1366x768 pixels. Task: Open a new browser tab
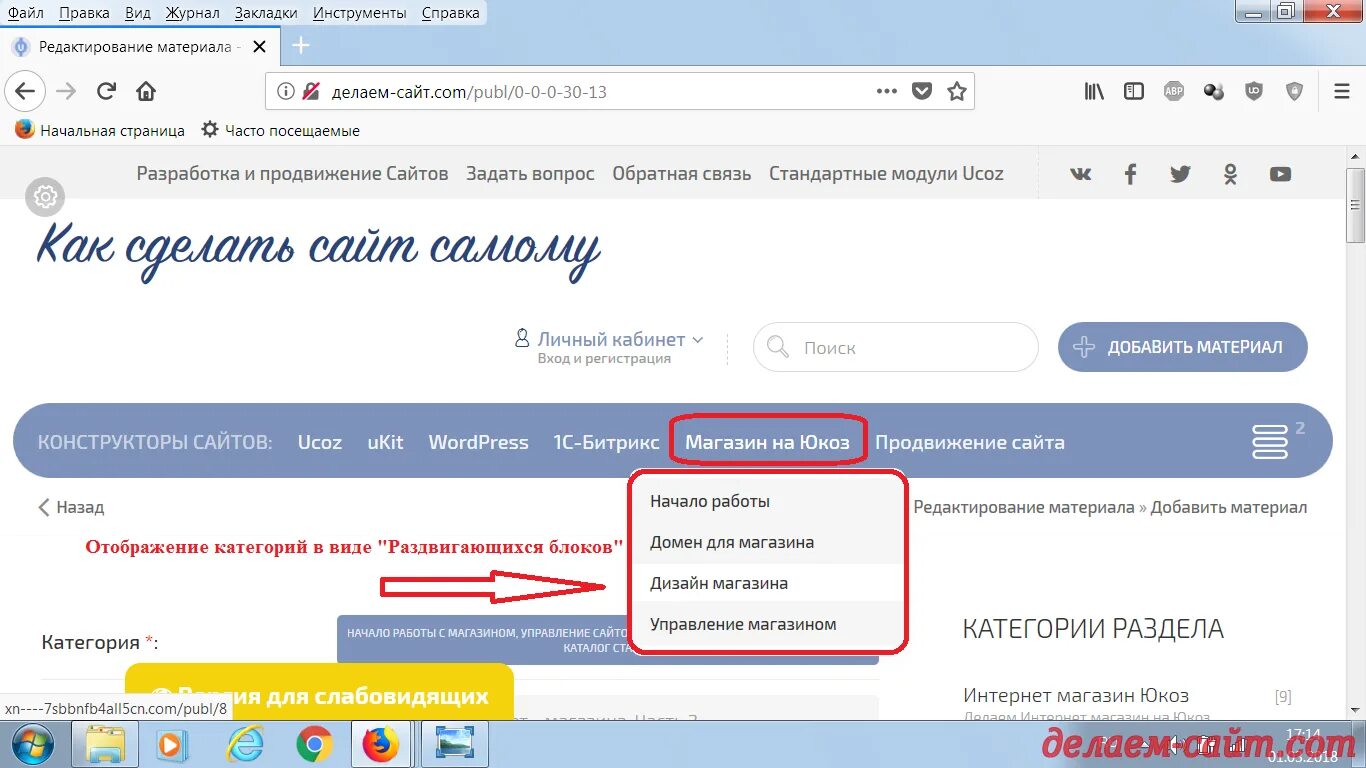coord(301,46)
